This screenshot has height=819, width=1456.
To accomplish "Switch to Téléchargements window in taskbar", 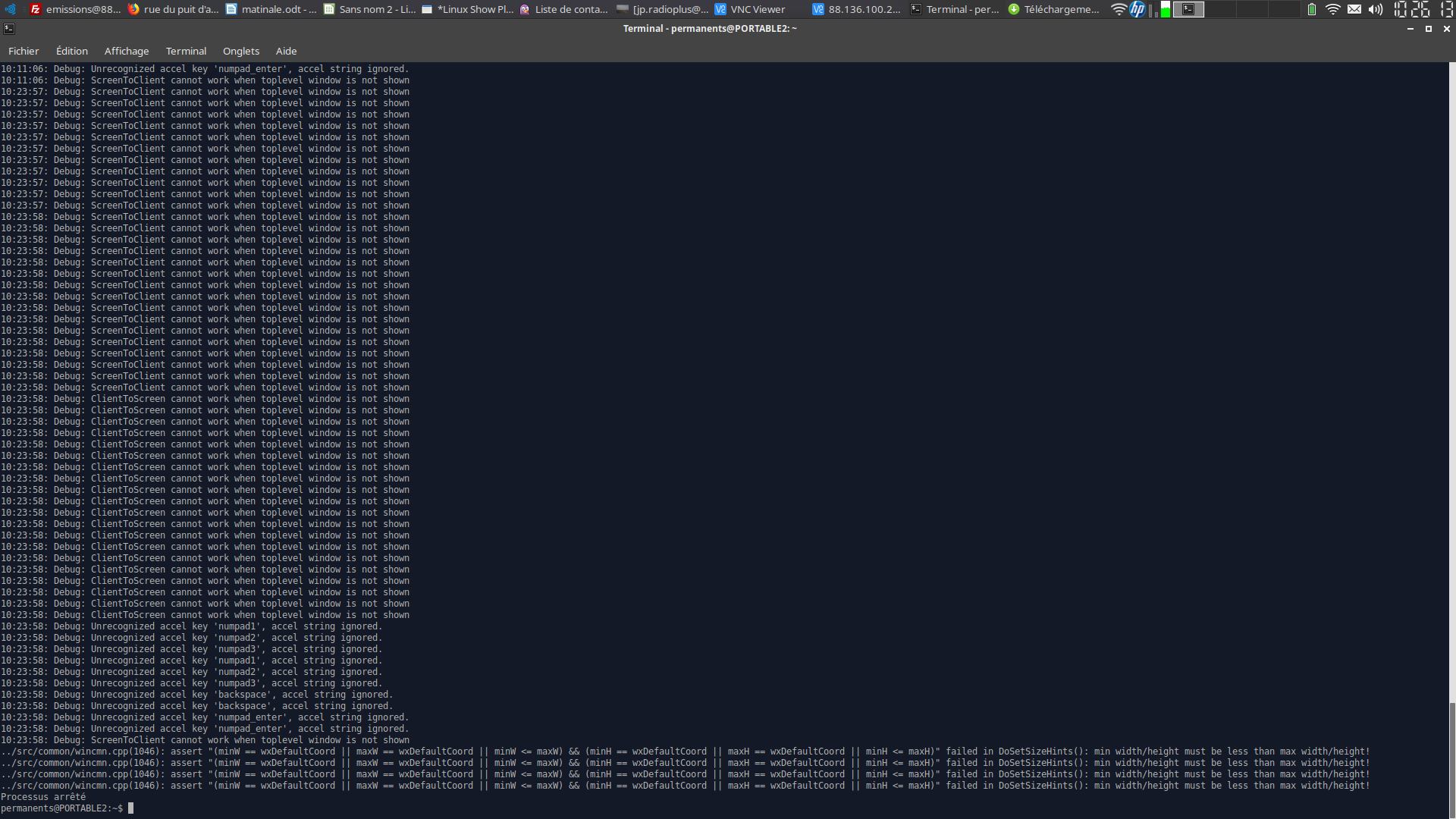I will (x=1054, y=9).
